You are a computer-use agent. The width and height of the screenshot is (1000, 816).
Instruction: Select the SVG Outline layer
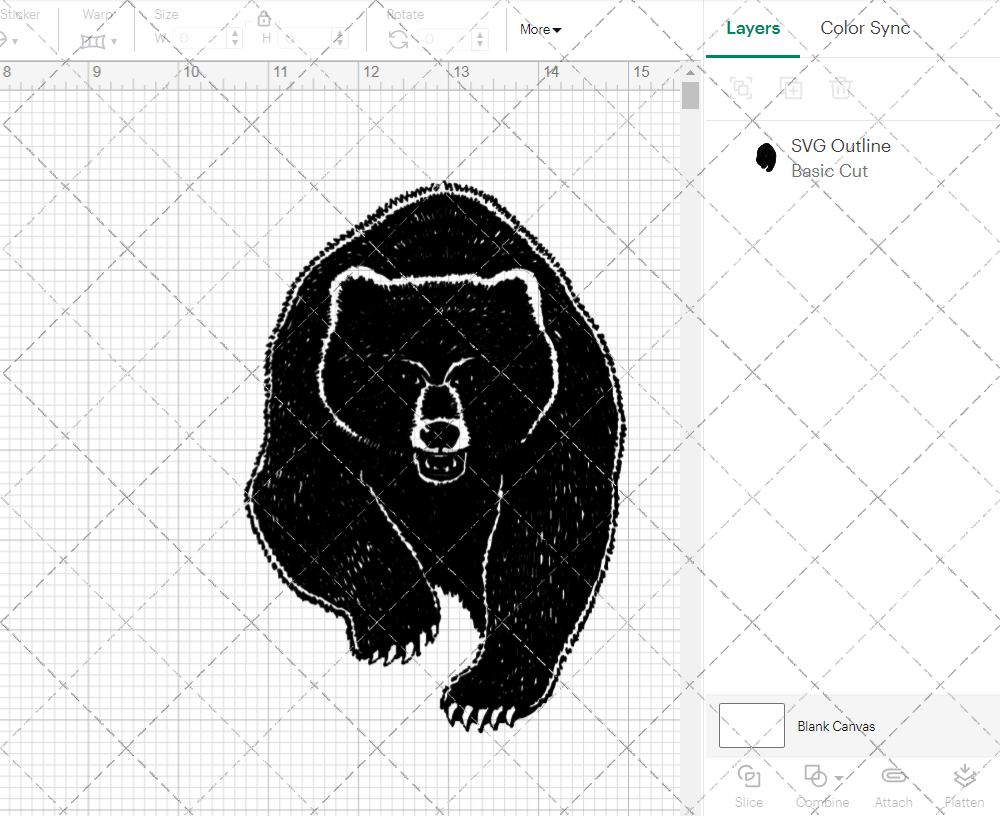point(840,145)
